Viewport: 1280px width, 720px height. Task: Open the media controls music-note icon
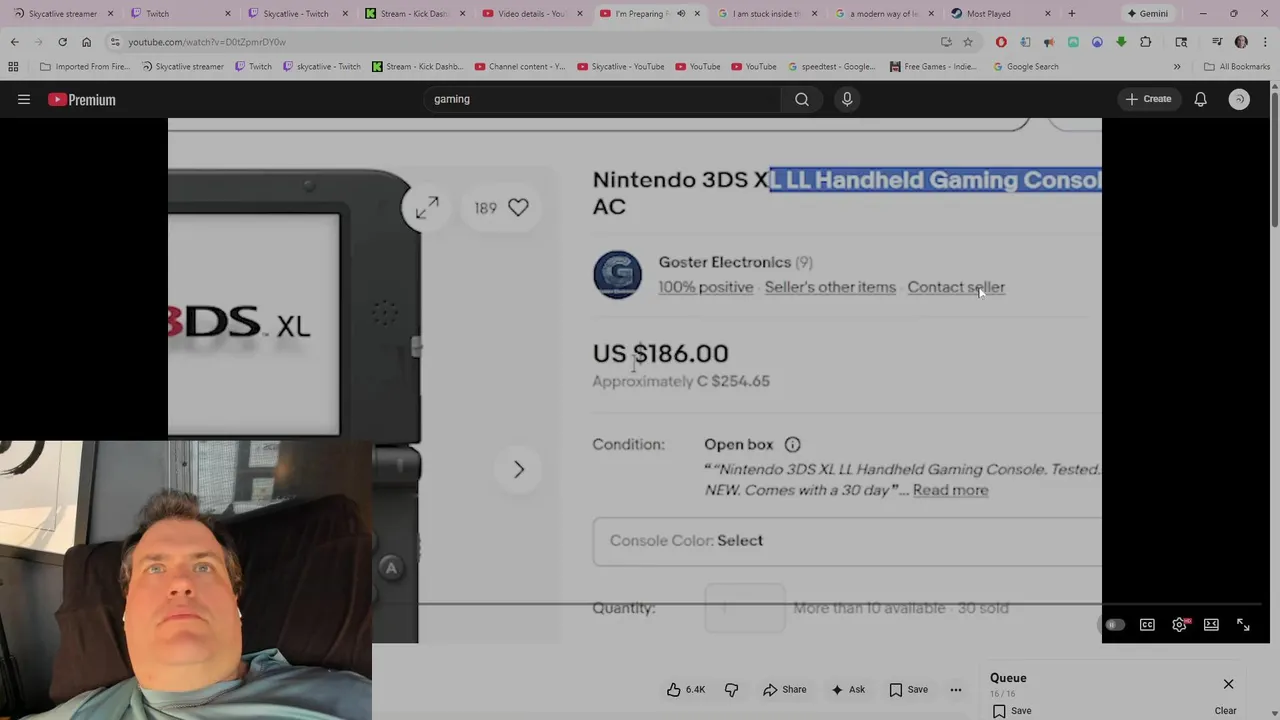pyautogui.click(x=1217, y=42)
